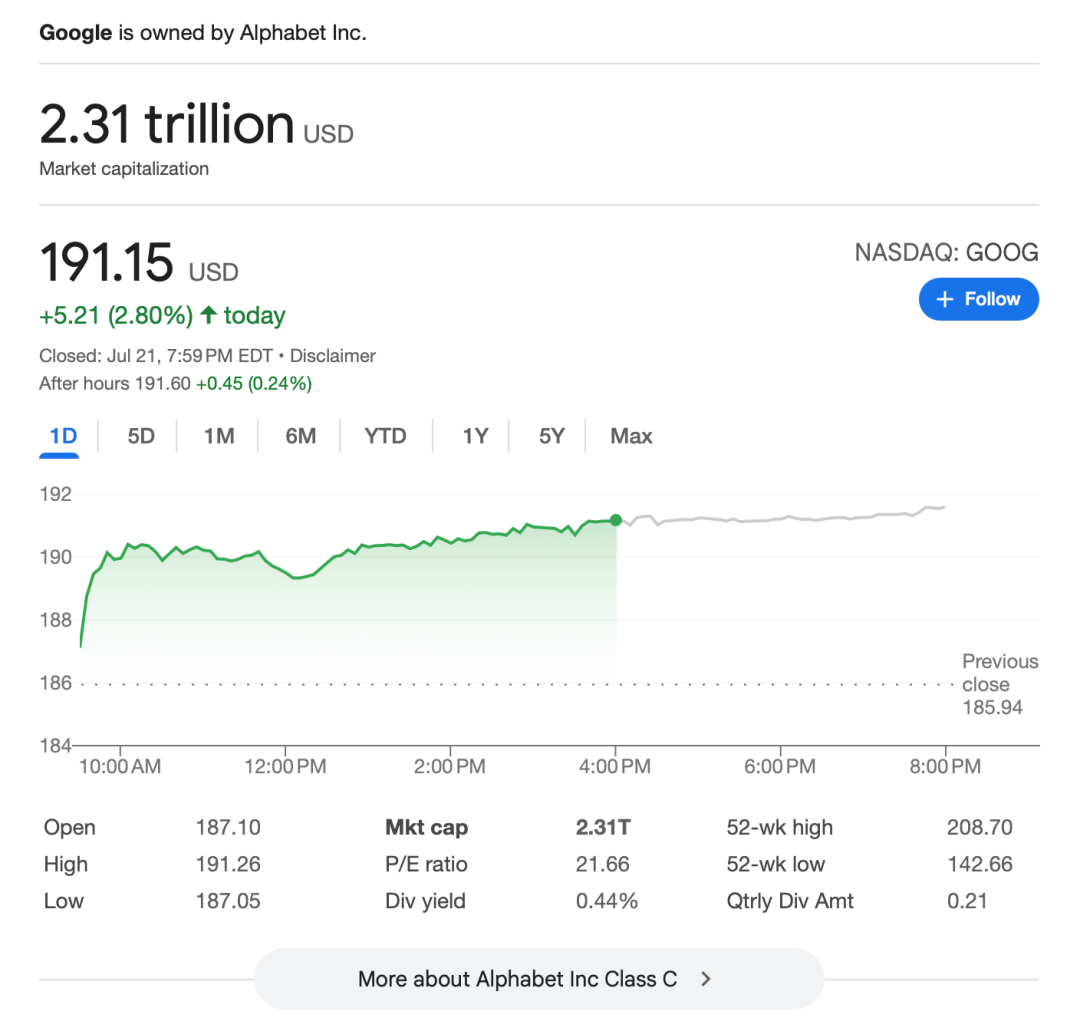Click the Market capitalization caption

(x=124, y=169)
